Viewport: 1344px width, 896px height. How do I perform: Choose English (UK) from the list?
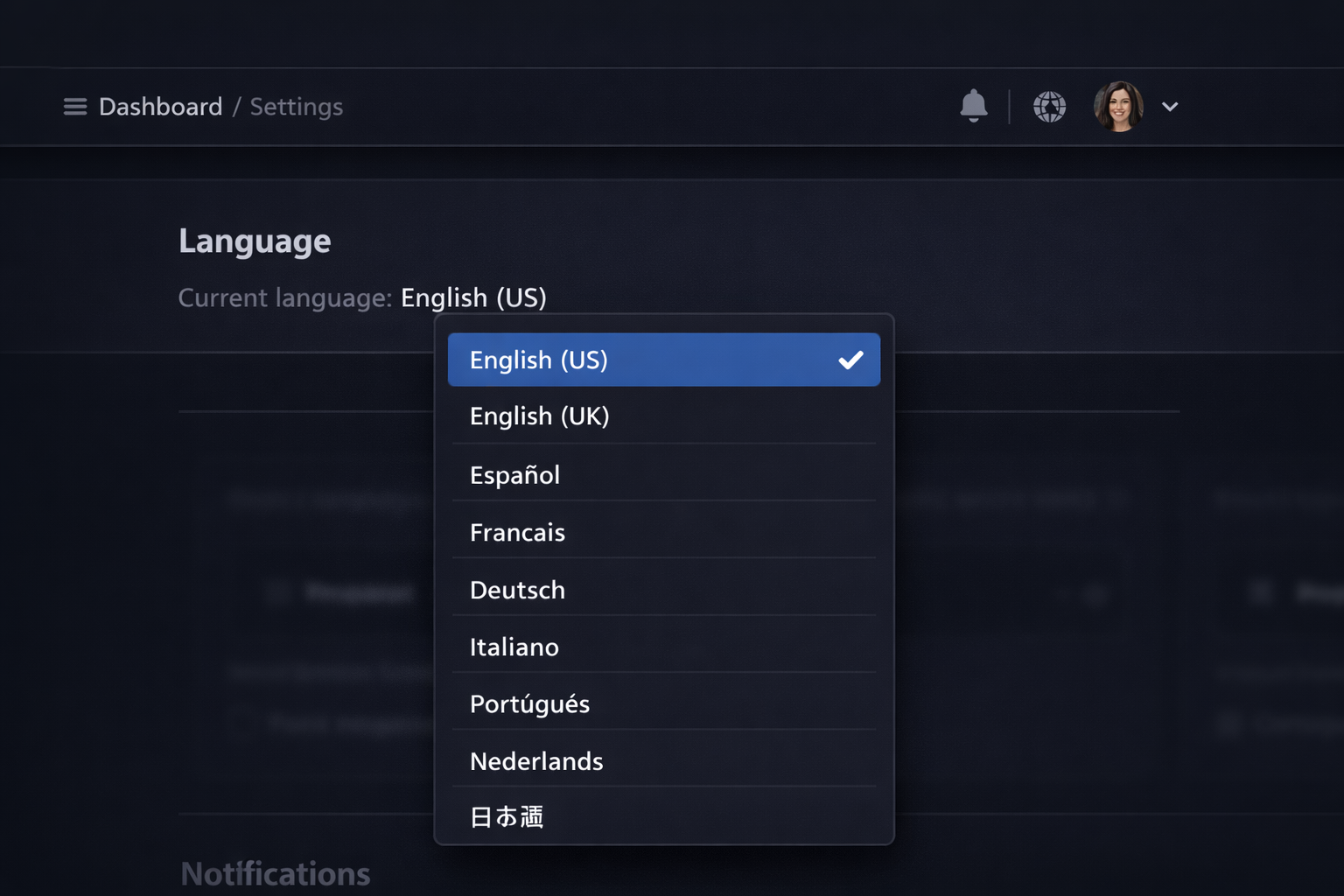539,416
